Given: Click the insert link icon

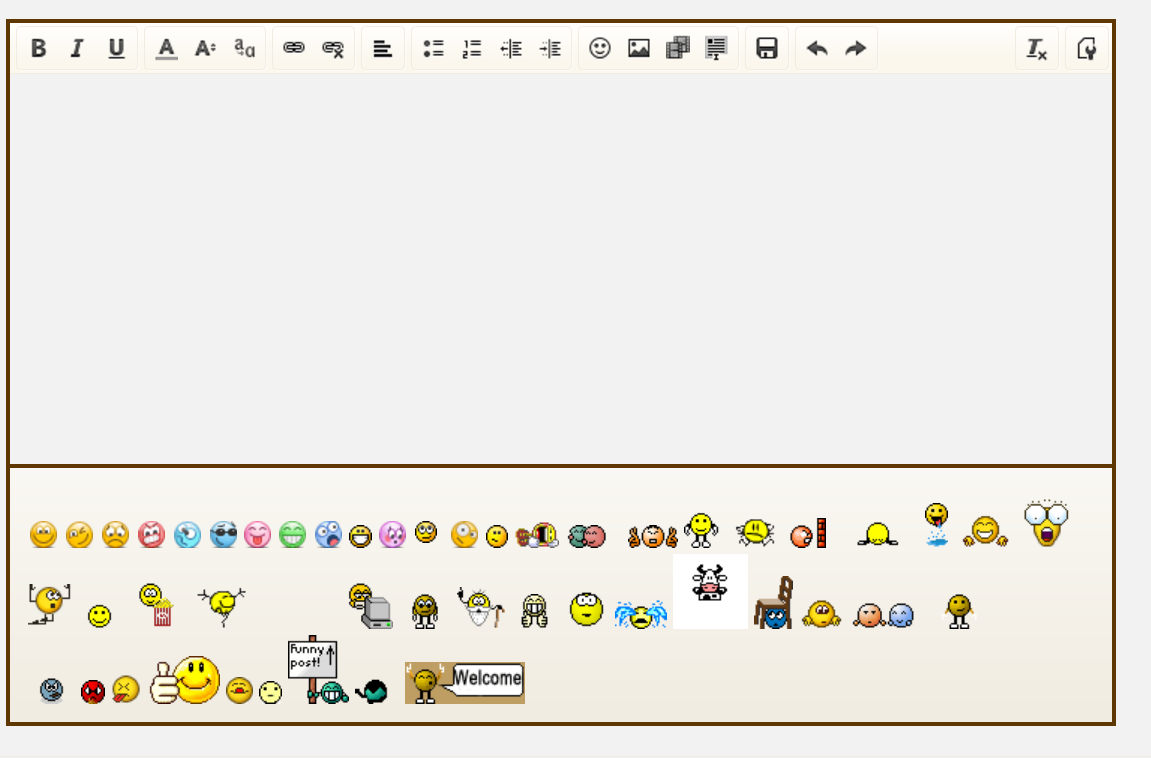Looking at the screenshot, I should [x=294, y=48].
